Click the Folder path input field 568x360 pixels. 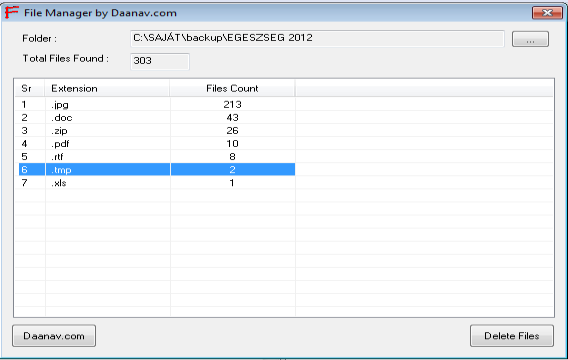click(x=317, y=39)
